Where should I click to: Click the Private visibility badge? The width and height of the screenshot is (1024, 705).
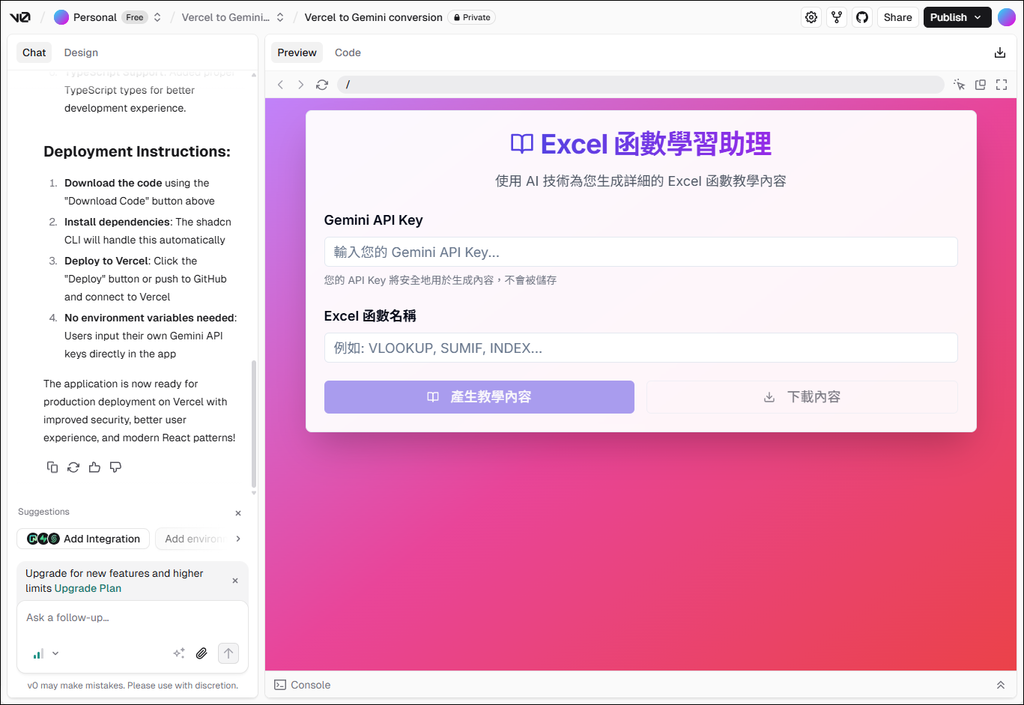472,18
